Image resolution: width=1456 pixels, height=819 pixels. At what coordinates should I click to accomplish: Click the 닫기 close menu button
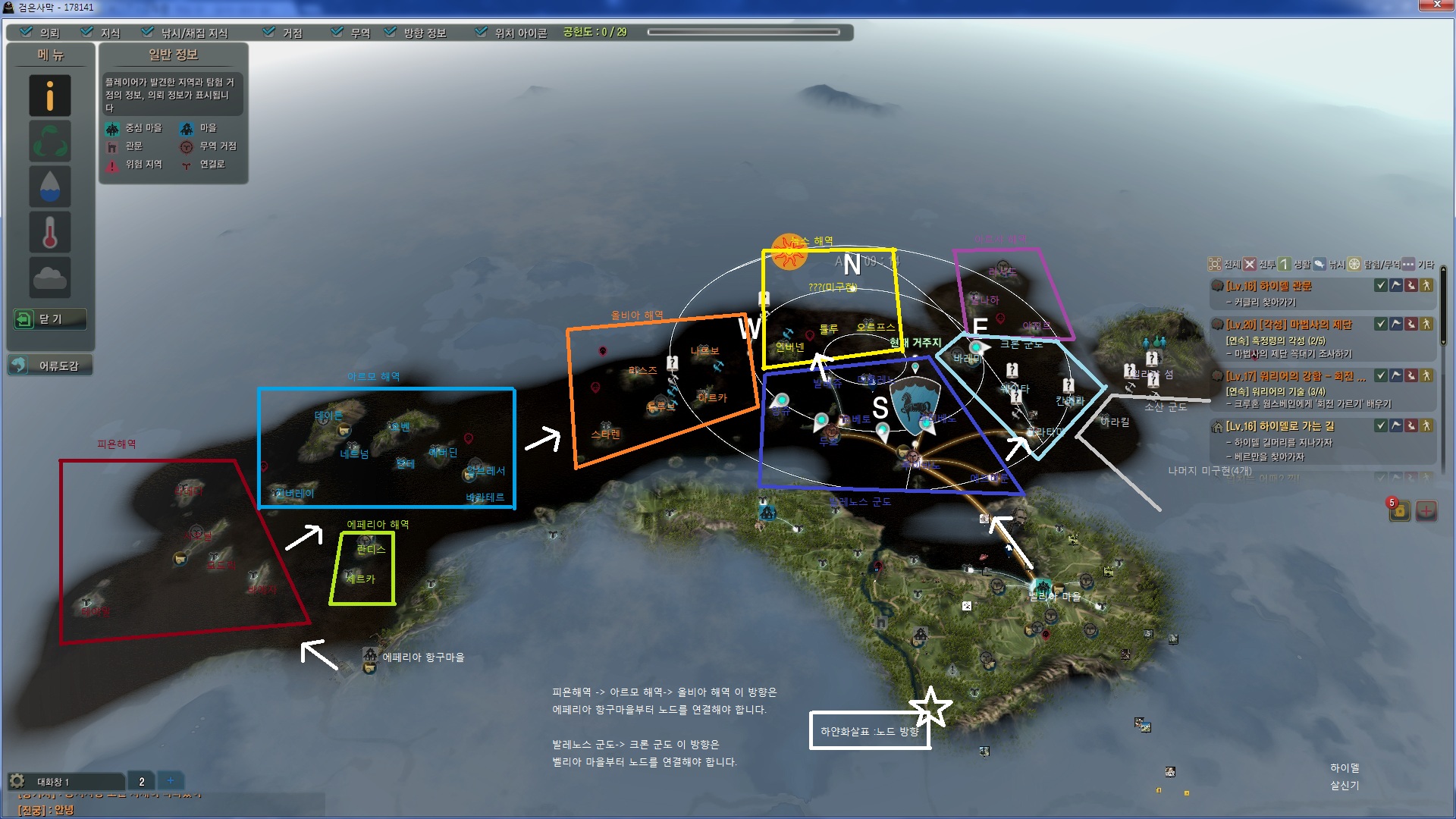pos(49,319)
